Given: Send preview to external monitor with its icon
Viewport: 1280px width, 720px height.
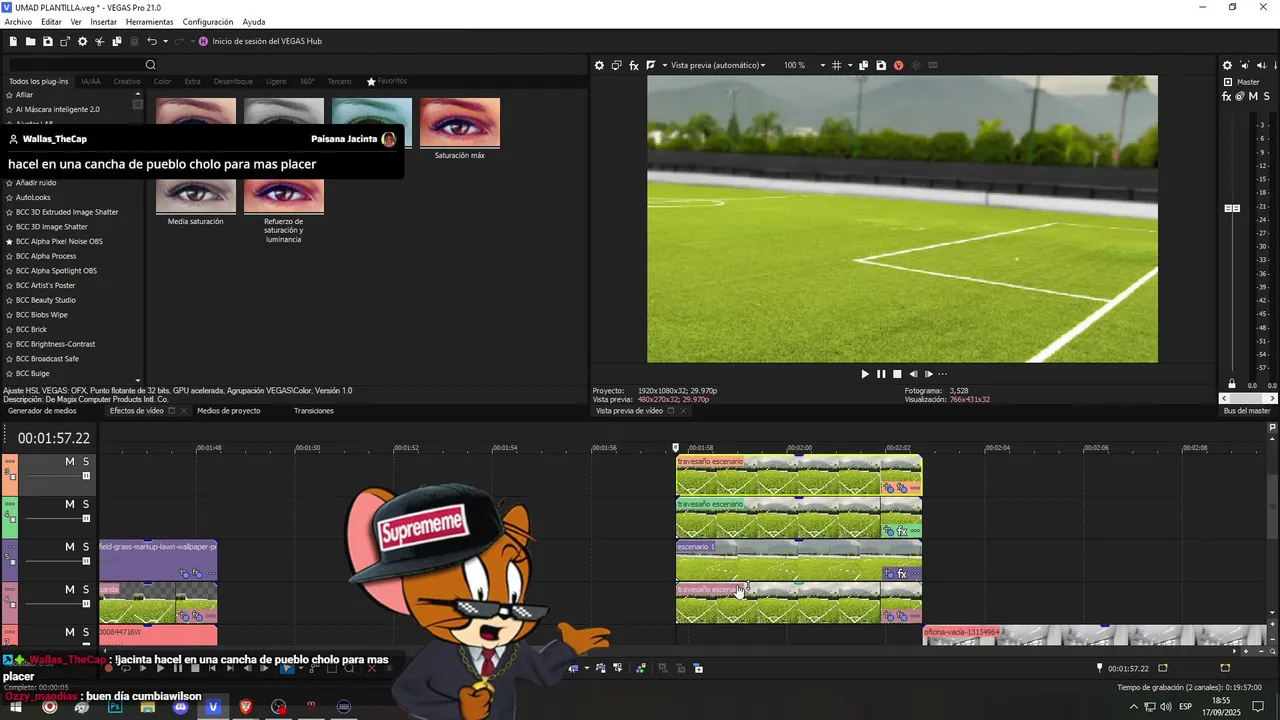Looking at the screenshot, I should tap(616, 65).
